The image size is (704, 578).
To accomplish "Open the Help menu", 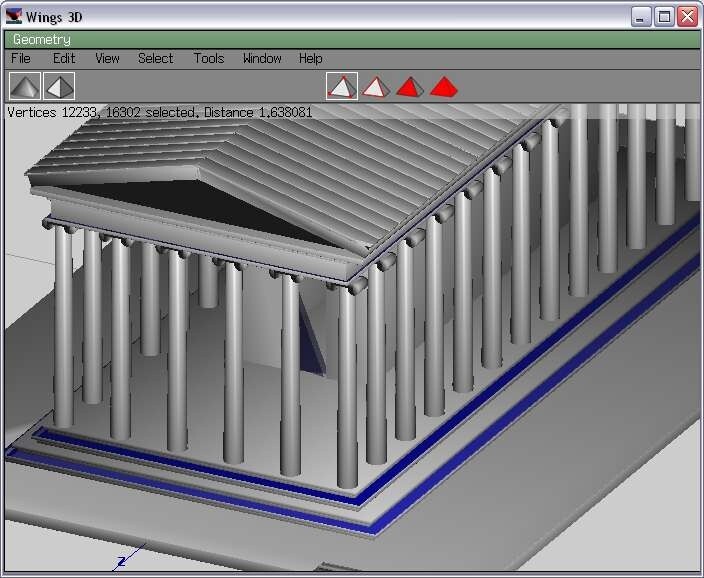I will [310, 59].
